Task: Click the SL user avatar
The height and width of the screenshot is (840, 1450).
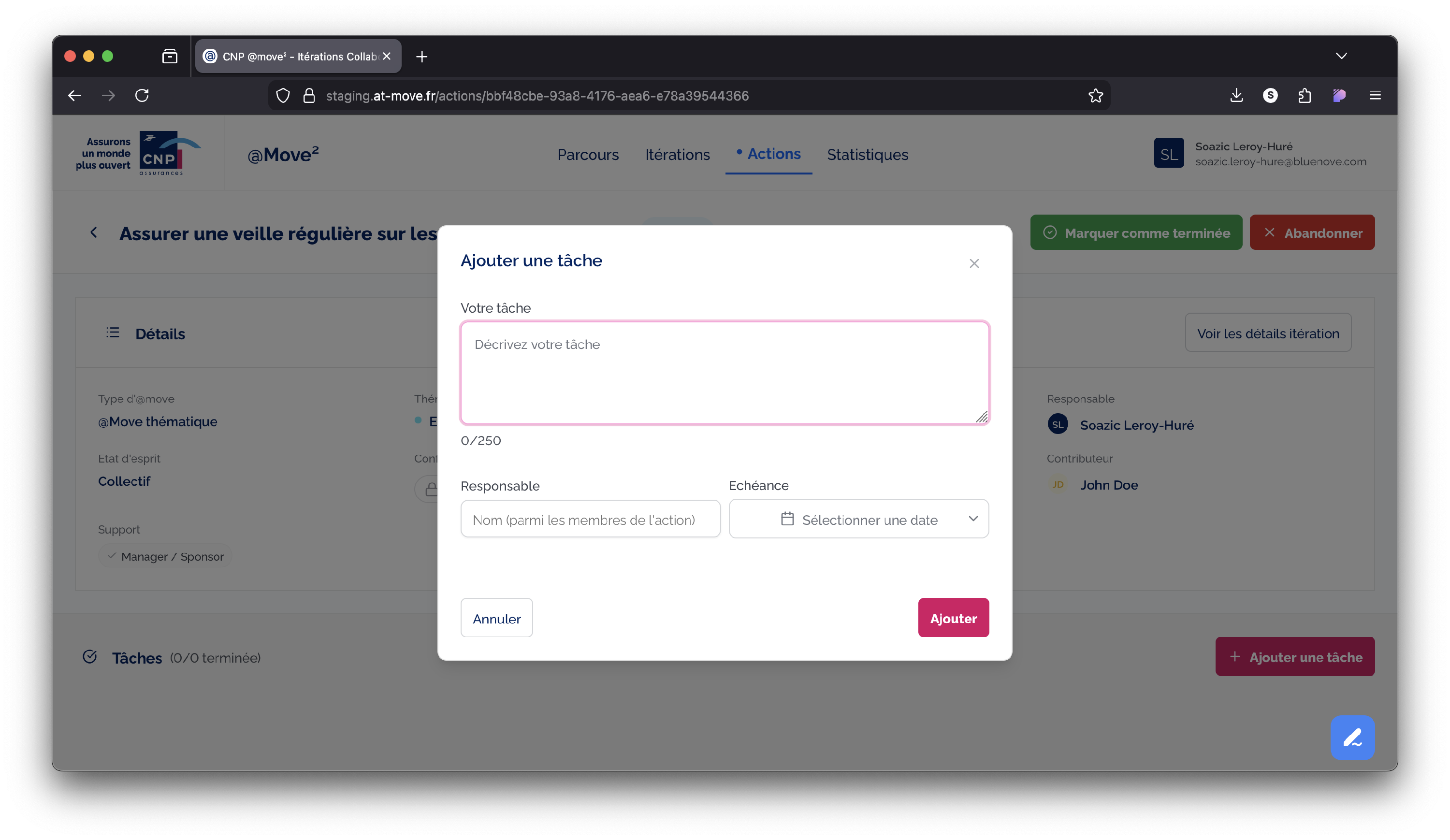Action: point(1168,153)
